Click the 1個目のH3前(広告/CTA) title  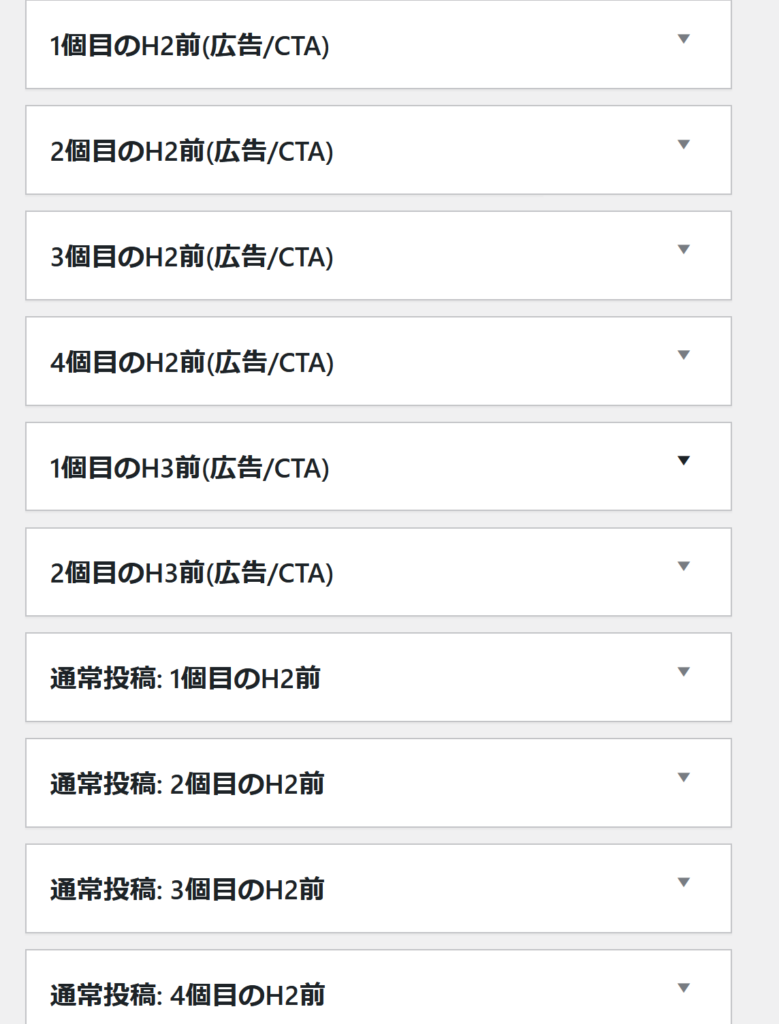[190, 468]
